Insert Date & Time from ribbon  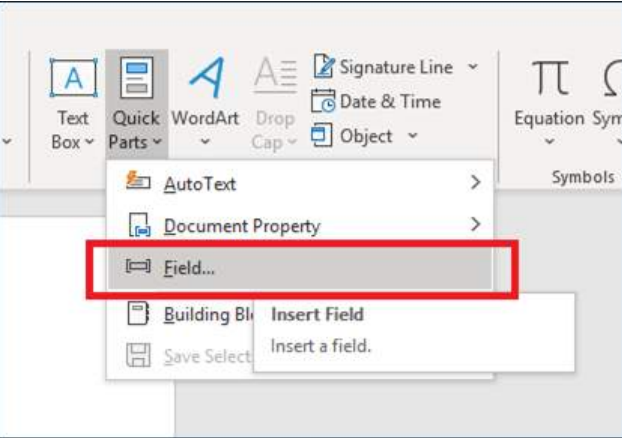[x=376, y=101]
